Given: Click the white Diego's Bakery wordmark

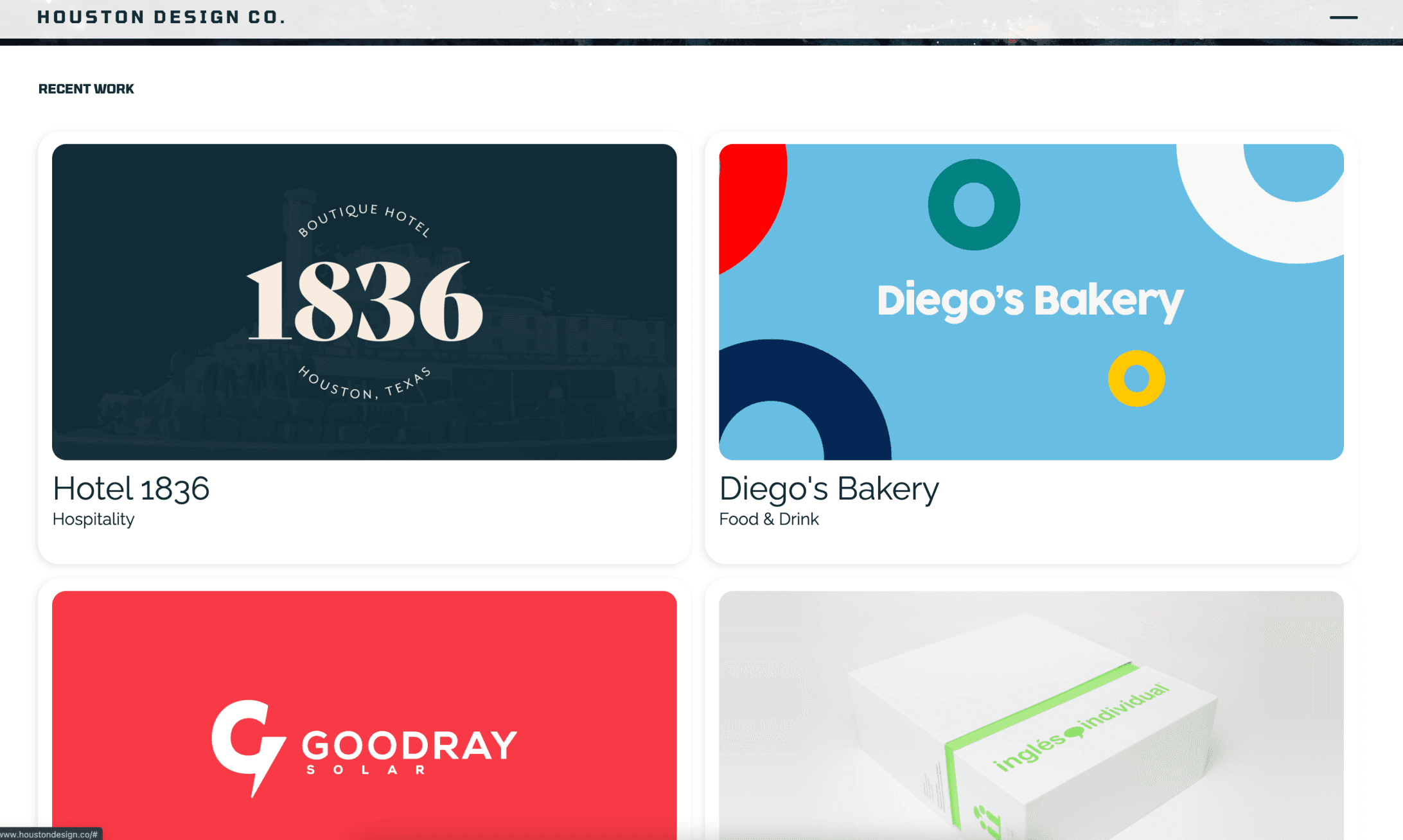Looking at the screenshot, I should pyautogui.click(x=1030, y=301).
